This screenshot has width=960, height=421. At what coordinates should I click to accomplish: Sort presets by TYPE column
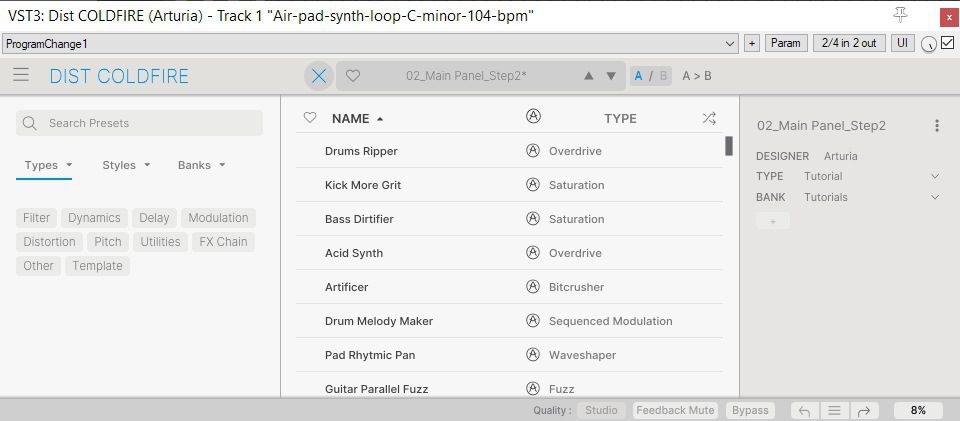(620, 119)
